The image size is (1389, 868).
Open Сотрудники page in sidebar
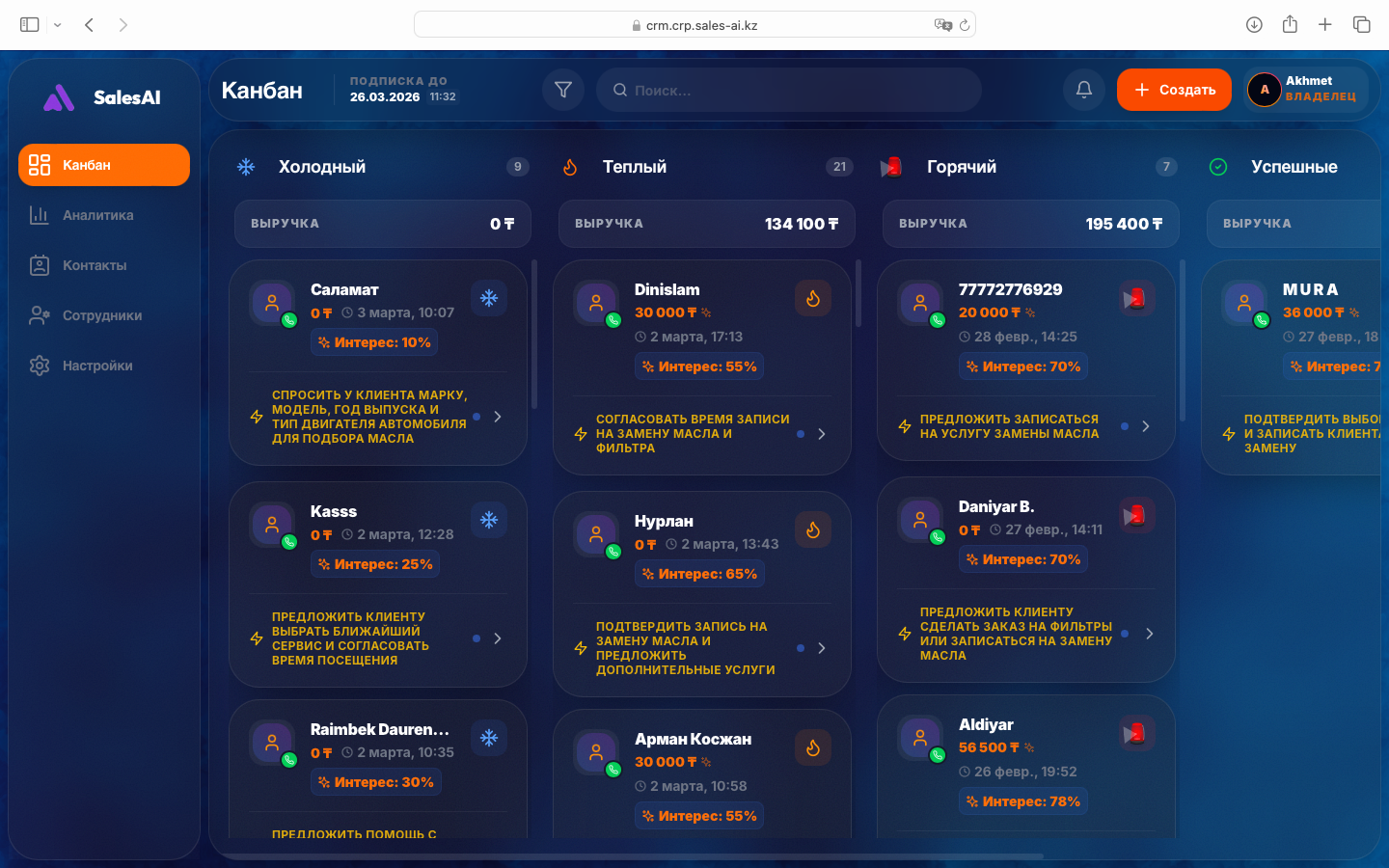[x=102, y=315]
